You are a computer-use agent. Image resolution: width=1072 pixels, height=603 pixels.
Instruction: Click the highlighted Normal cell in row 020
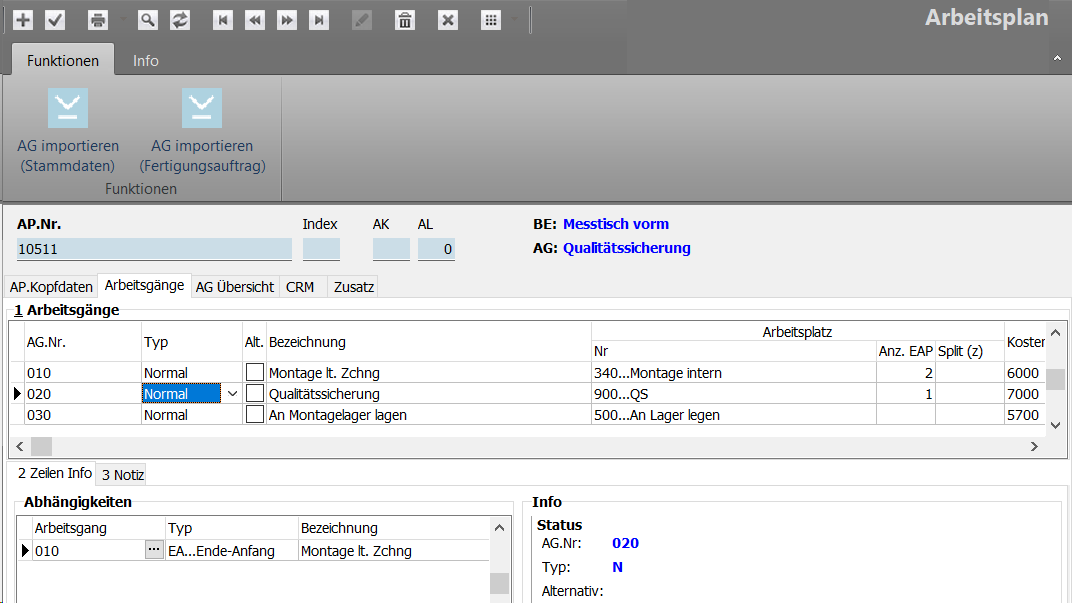(181, 394)
